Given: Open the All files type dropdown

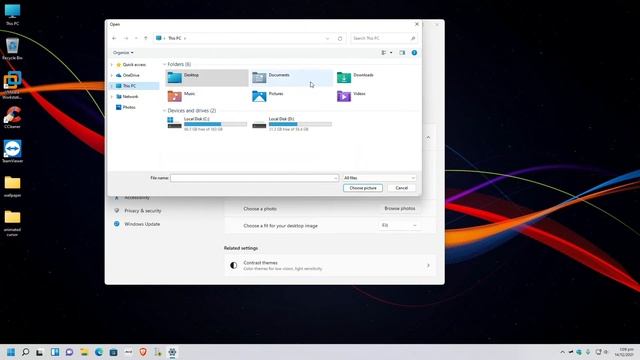Looking at the screenshot, I should (379, 178).
